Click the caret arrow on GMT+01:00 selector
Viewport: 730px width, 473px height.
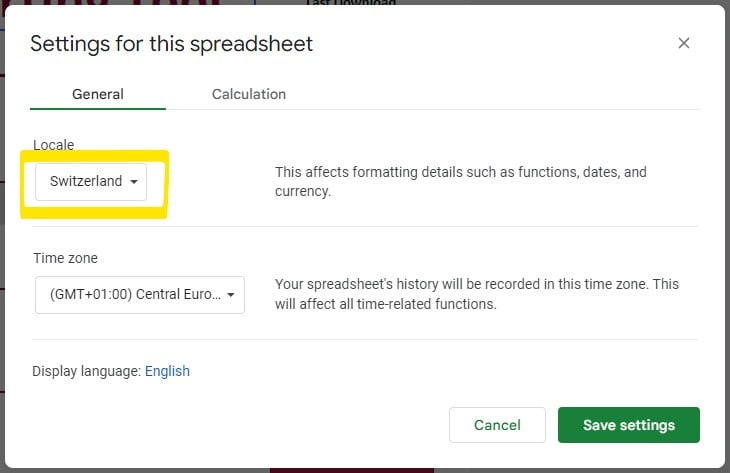pyautogui.click(x=231, y=295)
